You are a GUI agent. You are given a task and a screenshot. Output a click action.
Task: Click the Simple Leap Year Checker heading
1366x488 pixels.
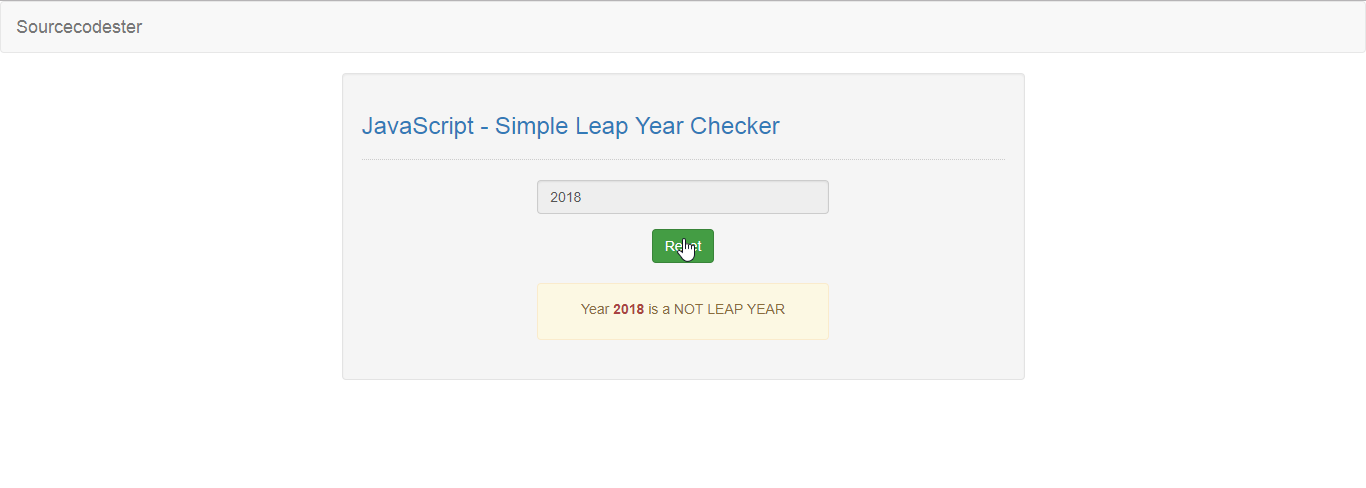click(x=570, y=126)
